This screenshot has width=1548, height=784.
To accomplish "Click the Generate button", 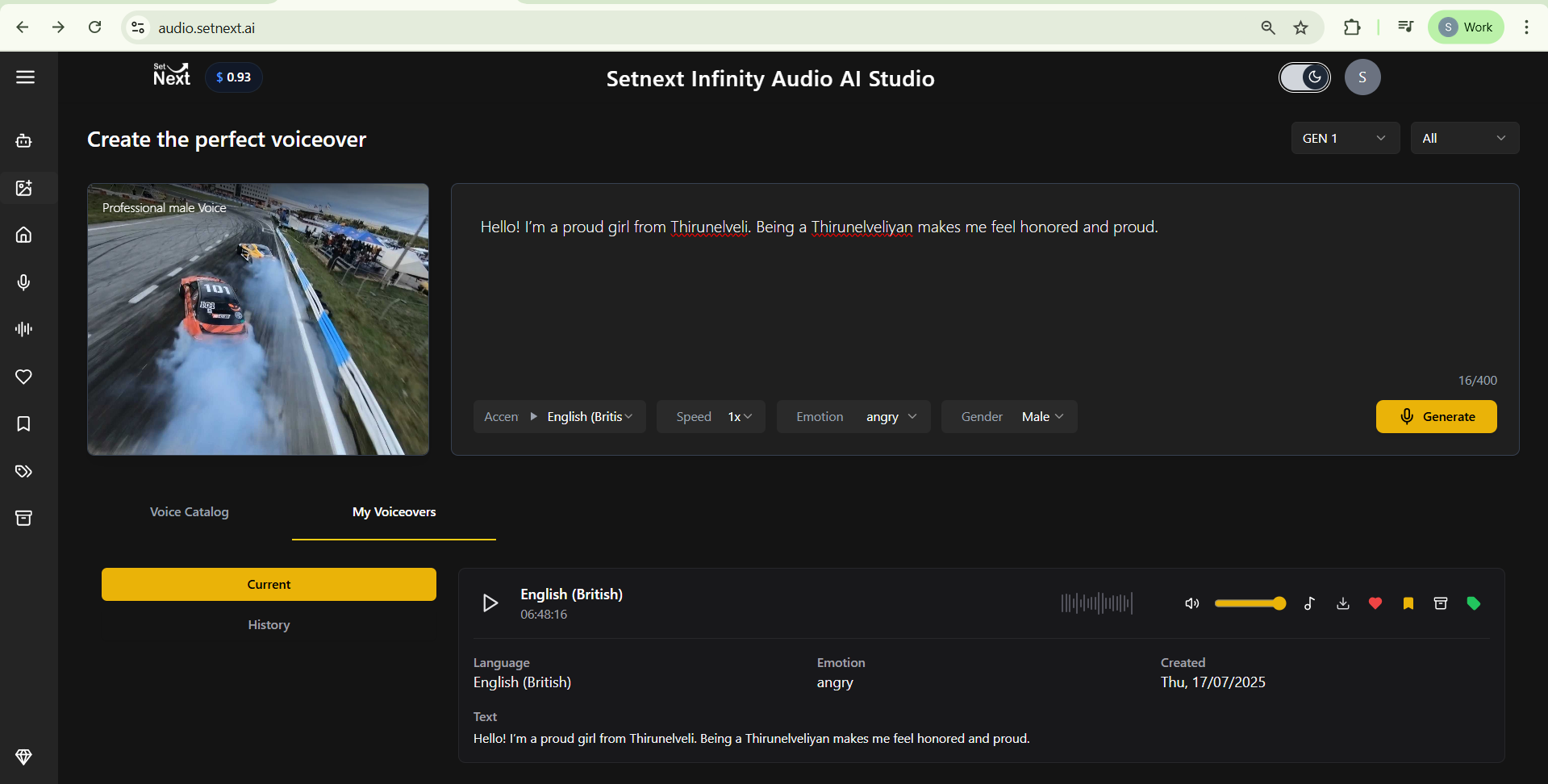I will pyautogui.click(x=1436, y=417).
